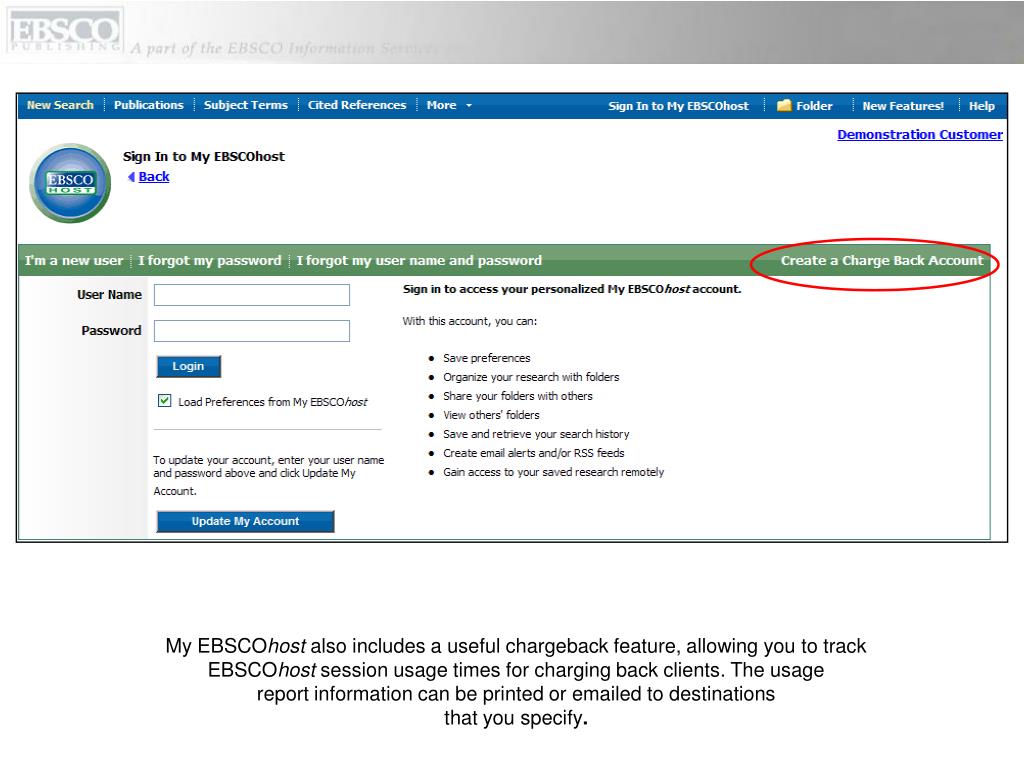1024x768 pixels.
Task: Click the EBSCO Publishing logo
Action: coord(65,31)
